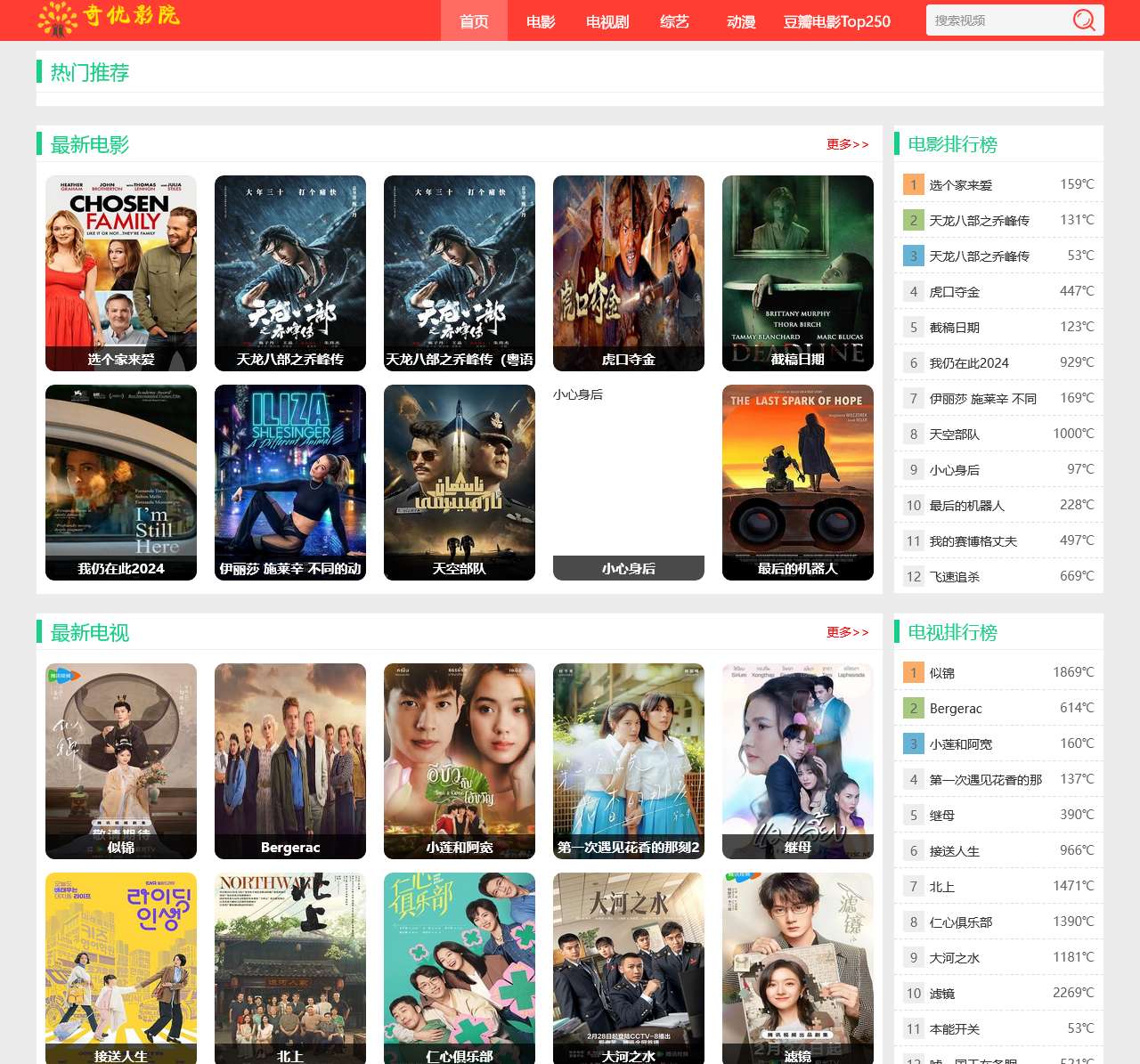Click 仁心俱乐部 in TV ranking list

click(960, 922)
